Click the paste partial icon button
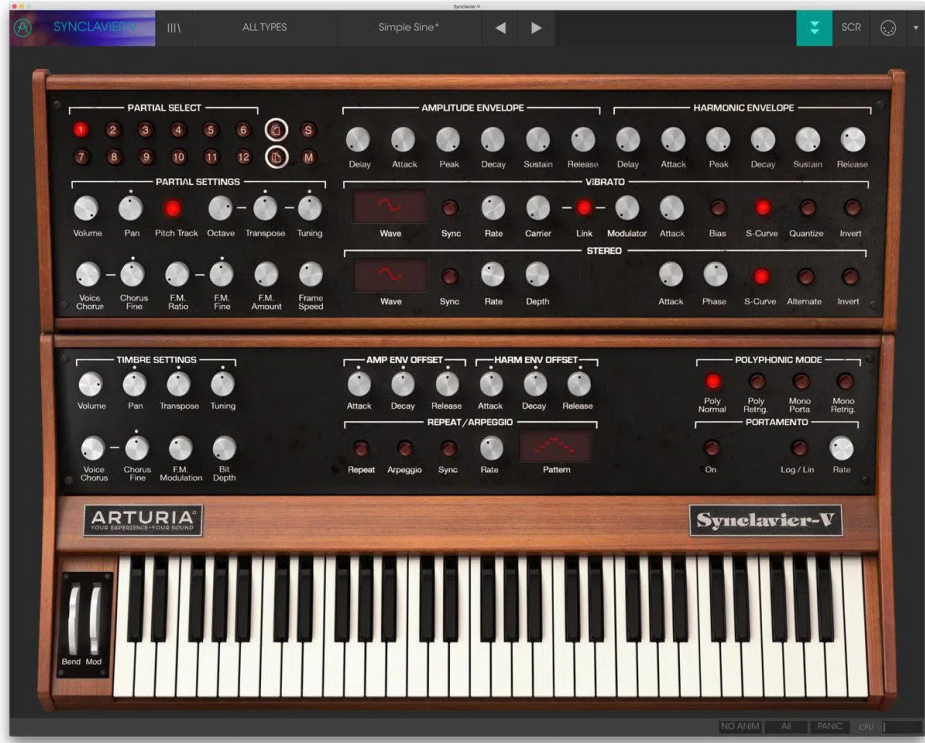Screen dimensions: 925x743 pyautogui.click(x=276, y=157)
